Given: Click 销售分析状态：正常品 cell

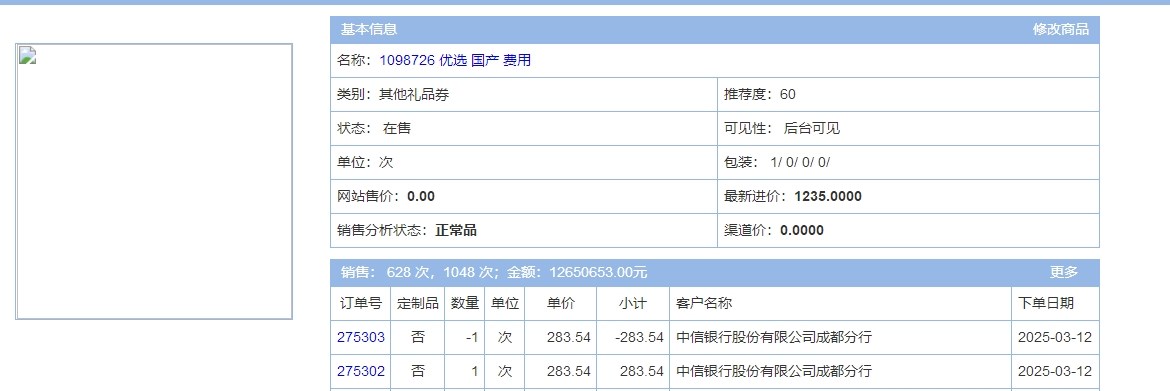Looking at the screenshot, I should (x=523, y=231).
